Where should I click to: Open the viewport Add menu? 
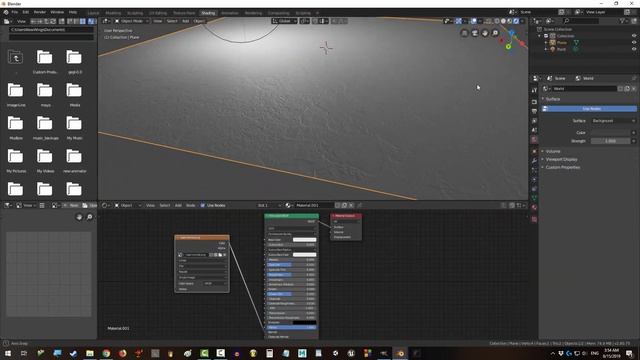pyautogui.click(x=185, y=21)
